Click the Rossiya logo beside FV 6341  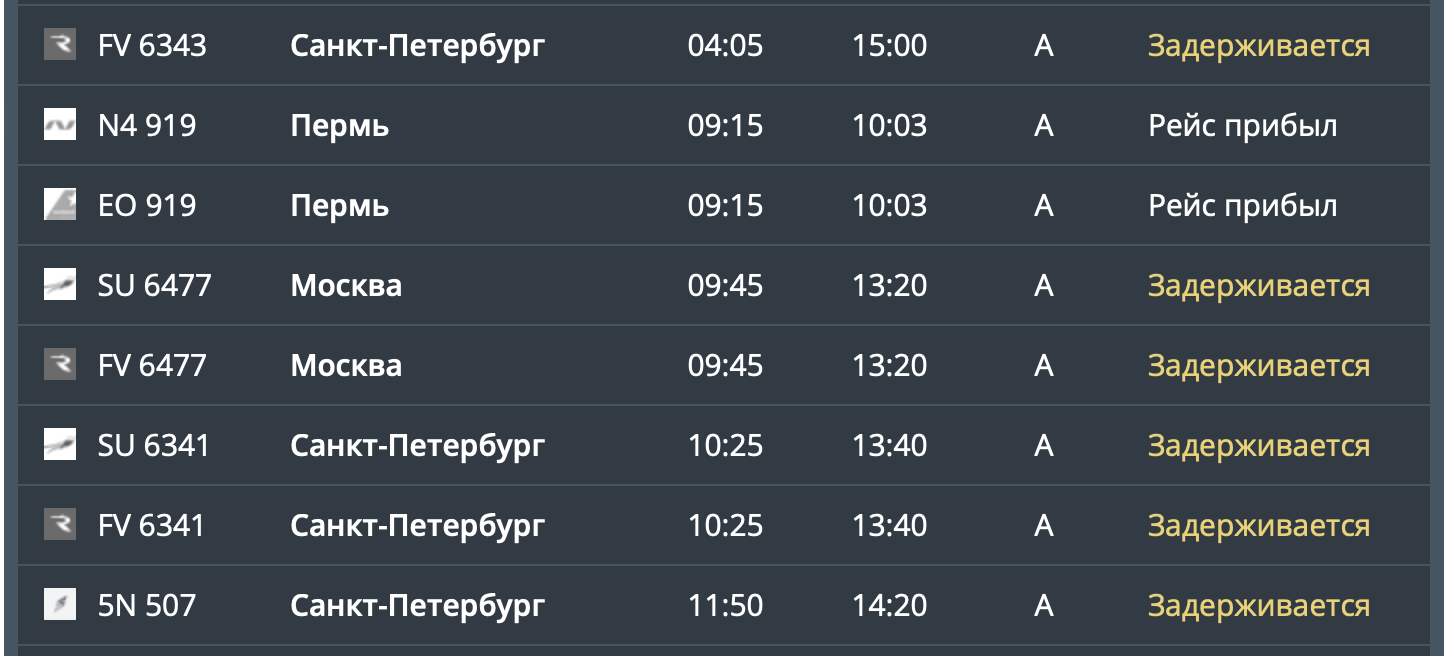(60, 525)
